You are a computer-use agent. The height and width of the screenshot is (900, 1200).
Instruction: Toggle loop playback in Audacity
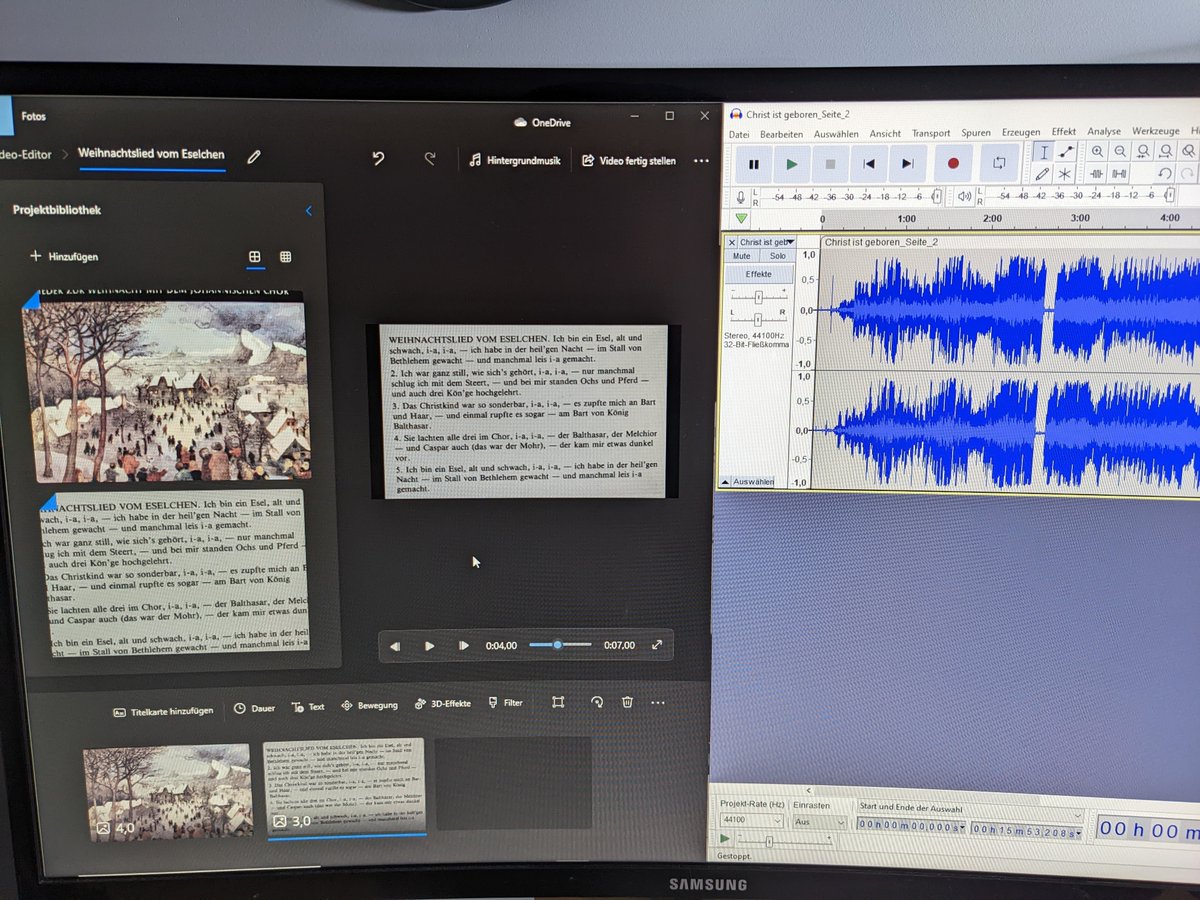pyautogui.click(x=998, y=162)
